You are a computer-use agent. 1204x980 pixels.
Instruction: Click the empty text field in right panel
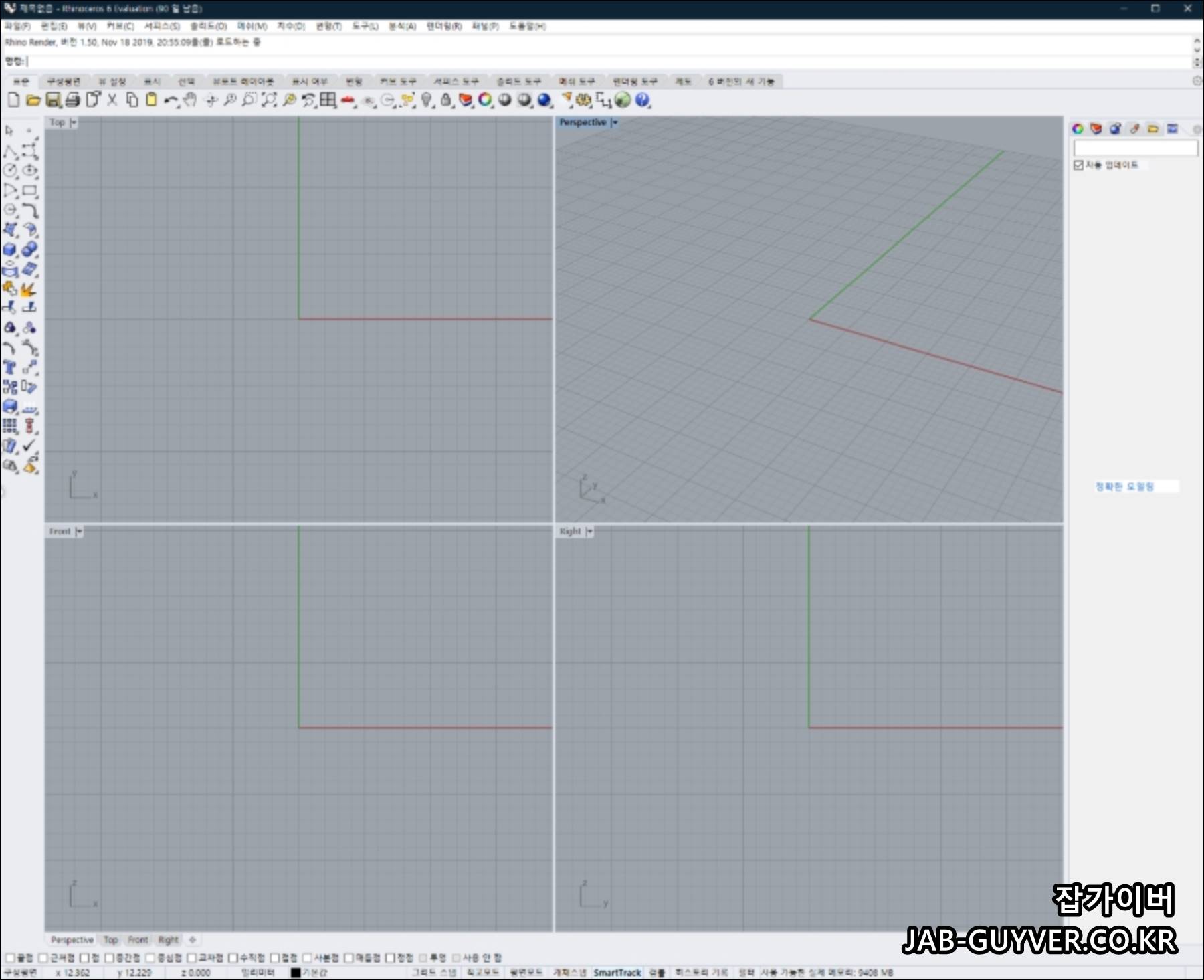tap(1135, 148)
